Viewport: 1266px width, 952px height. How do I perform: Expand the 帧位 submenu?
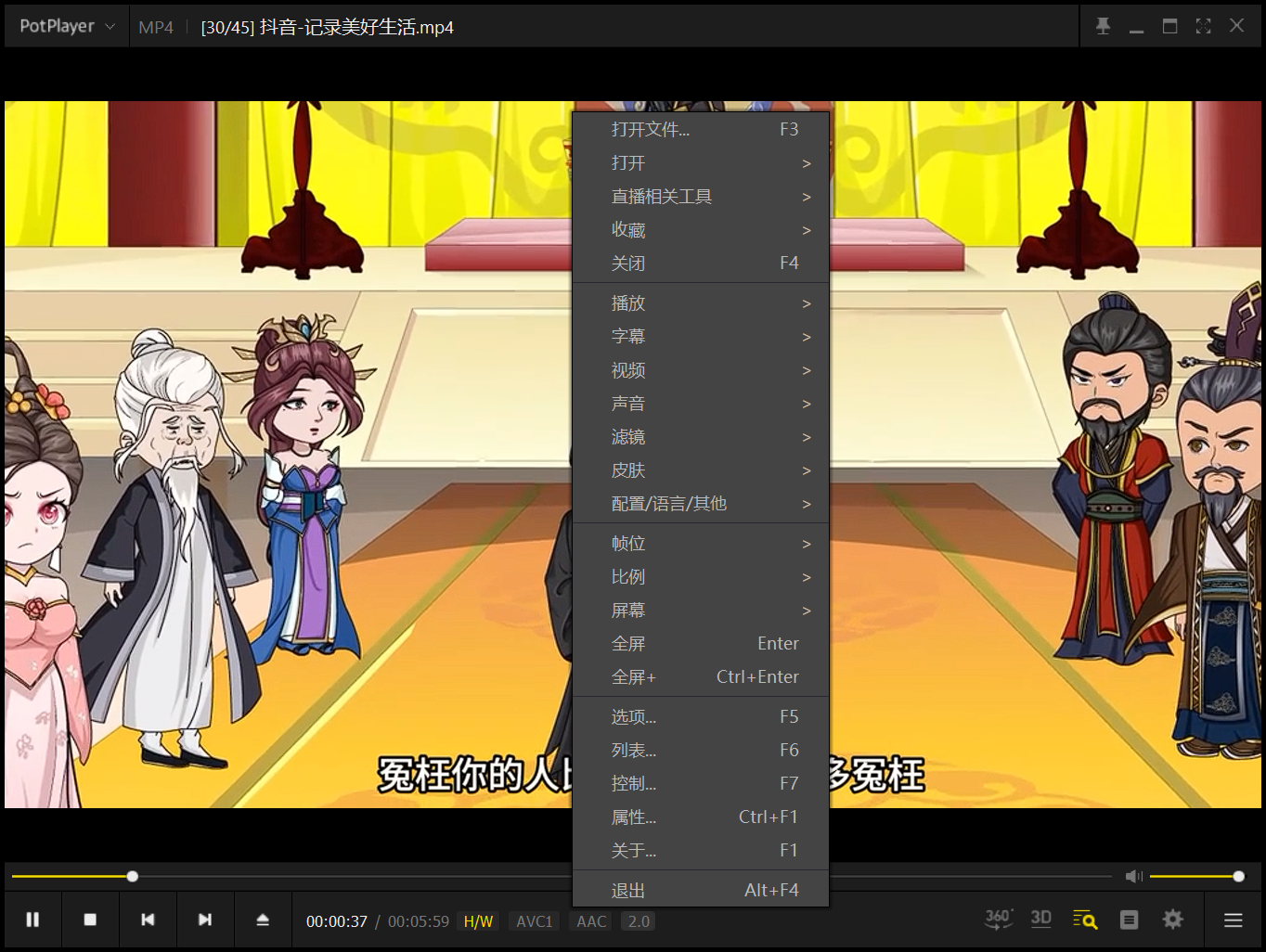pos(701,544)
